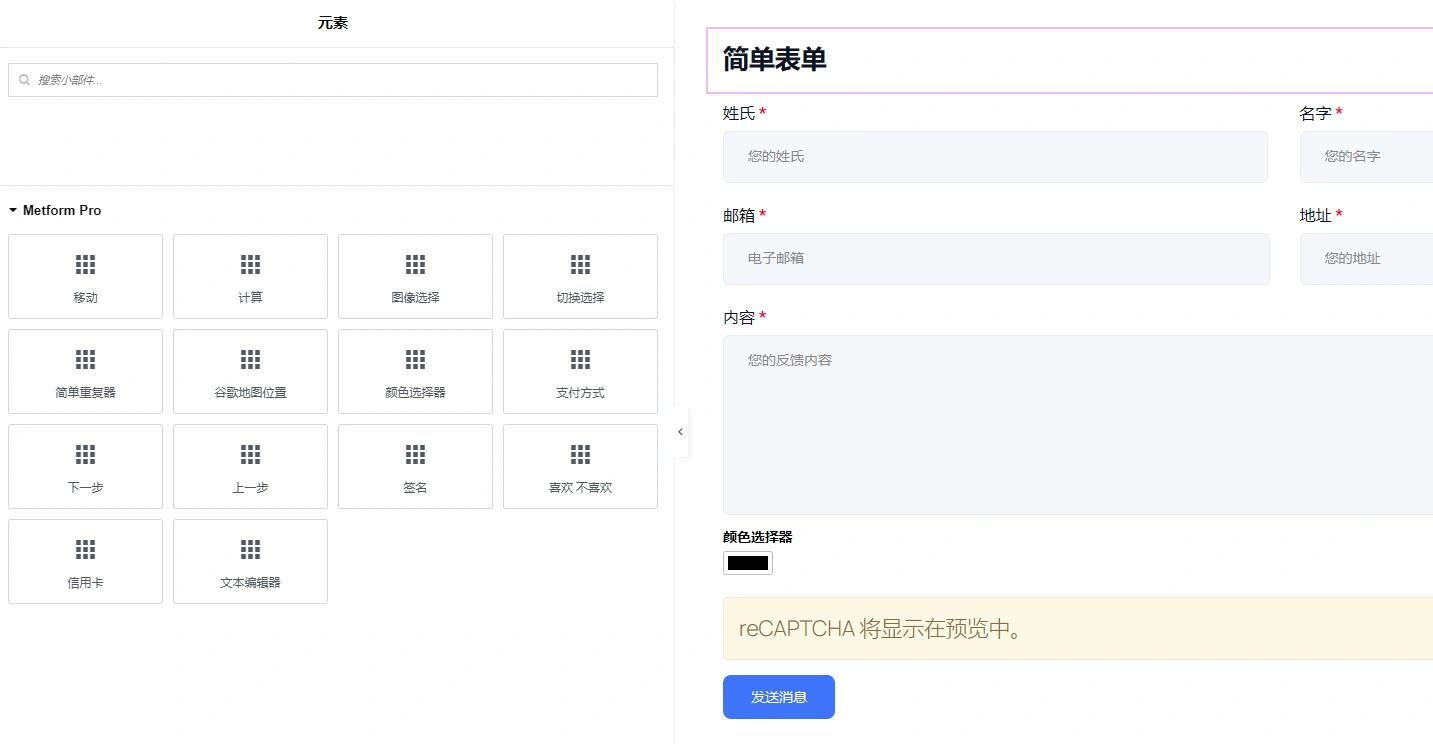The image size is (1433, 744).
Task: Choose the 图像选择 (image select) widget
Action: coord(415,276)
